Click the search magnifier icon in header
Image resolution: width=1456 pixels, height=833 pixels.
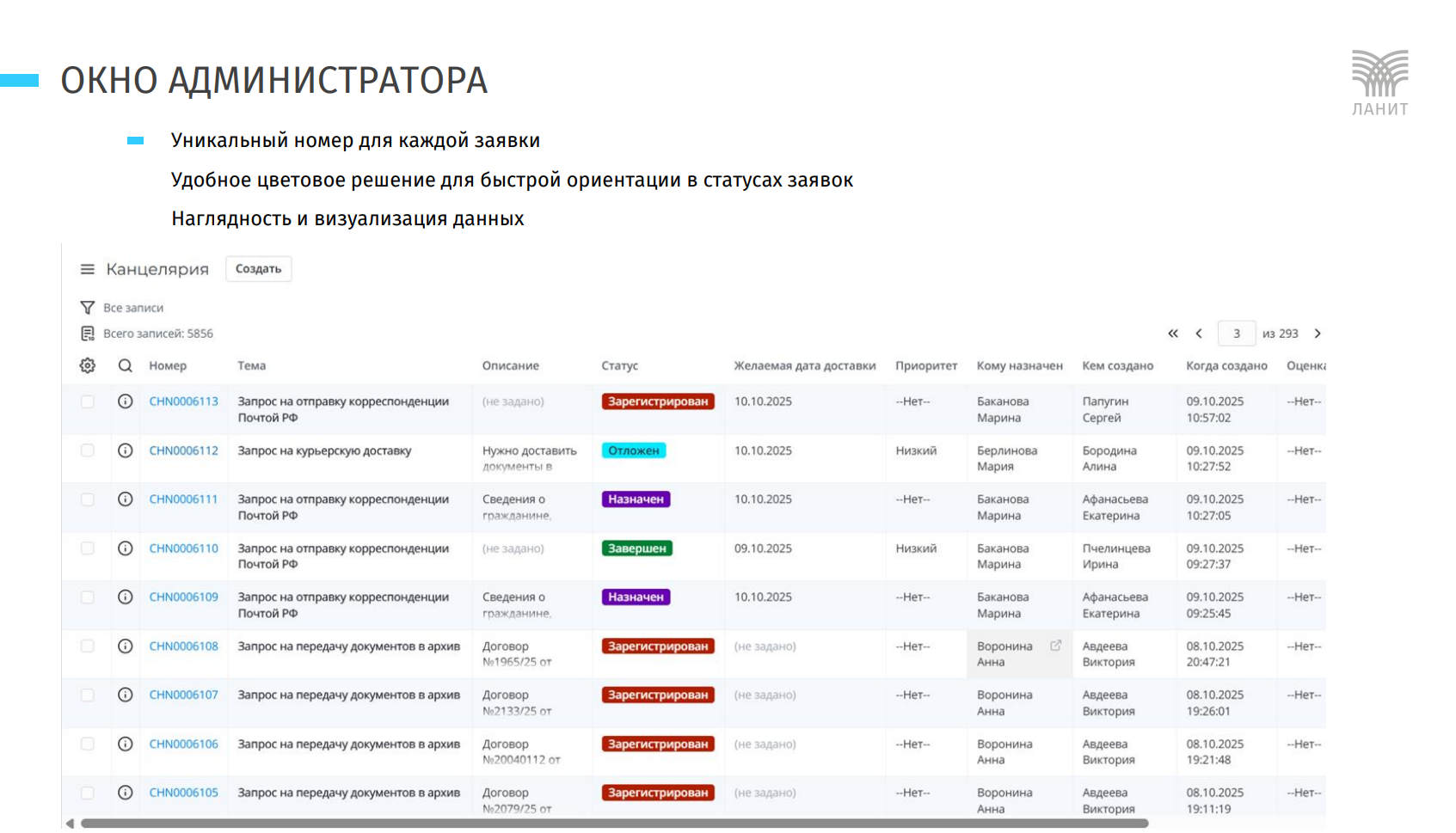click(x=126, y=365)
